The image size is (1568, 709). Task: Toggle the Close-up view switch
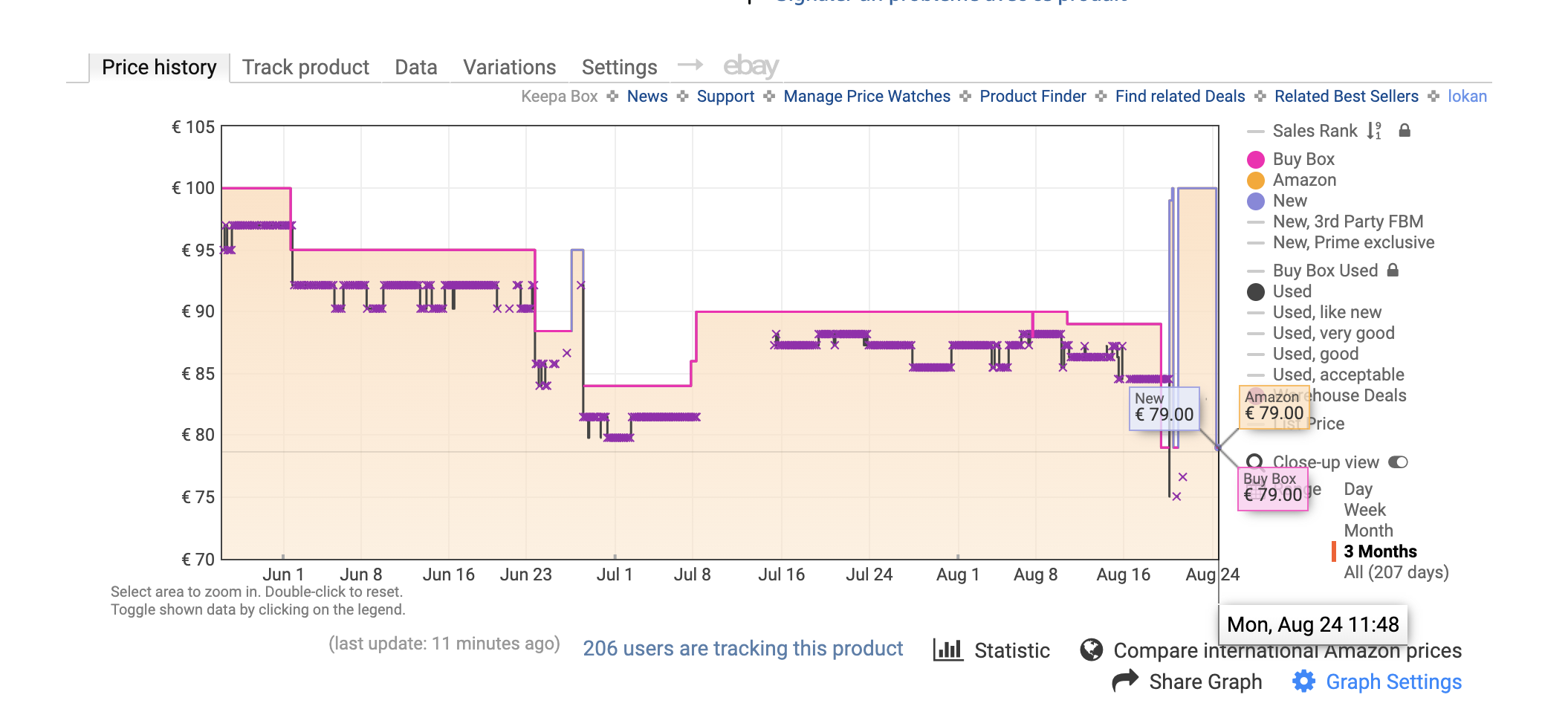pyautogui.click(x=1398, y=462)
